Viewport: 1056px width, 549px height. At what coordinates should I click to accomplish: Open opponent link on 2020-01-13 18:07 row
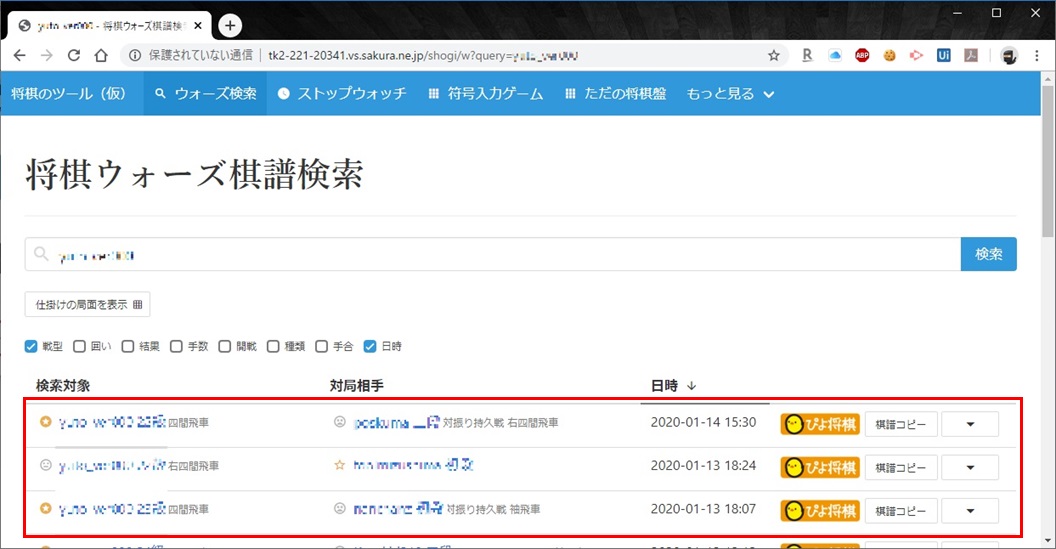[398, 509]
